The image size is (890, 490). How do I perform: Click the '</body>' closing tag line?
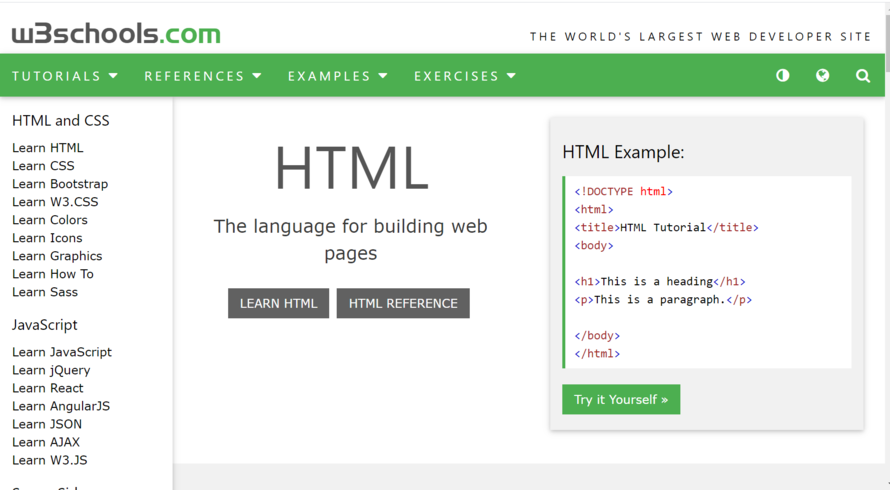click(597, 336)
